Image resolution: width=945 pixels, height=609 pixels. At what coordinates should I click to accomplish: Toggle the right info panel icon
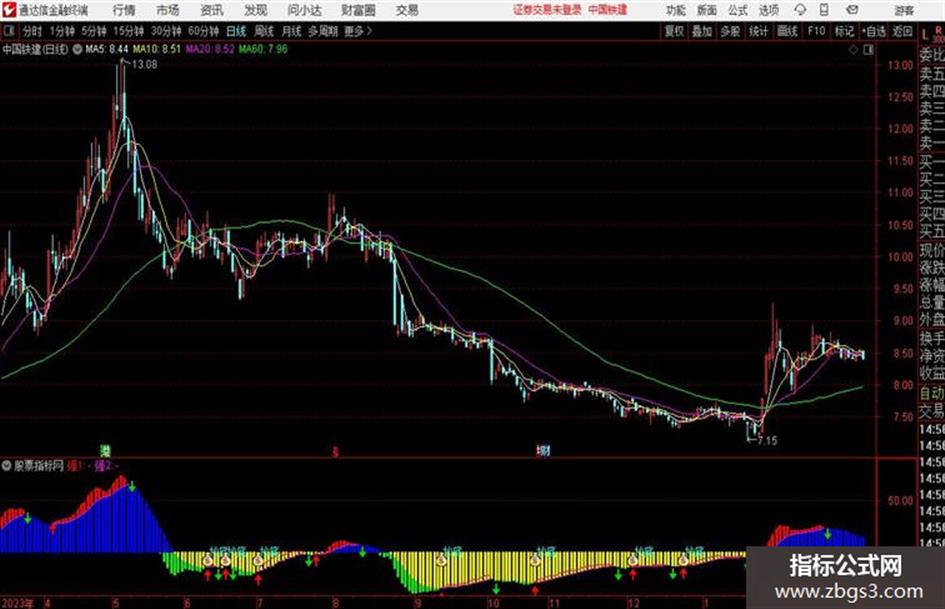[868, 50]
